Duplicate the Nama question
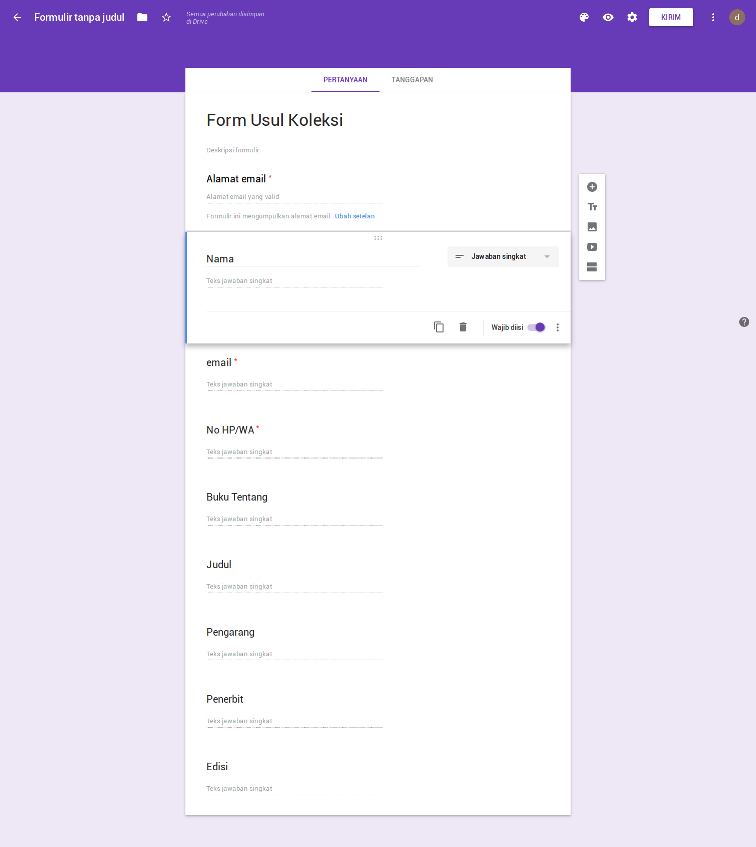The image size is (756, 847). 438,327
